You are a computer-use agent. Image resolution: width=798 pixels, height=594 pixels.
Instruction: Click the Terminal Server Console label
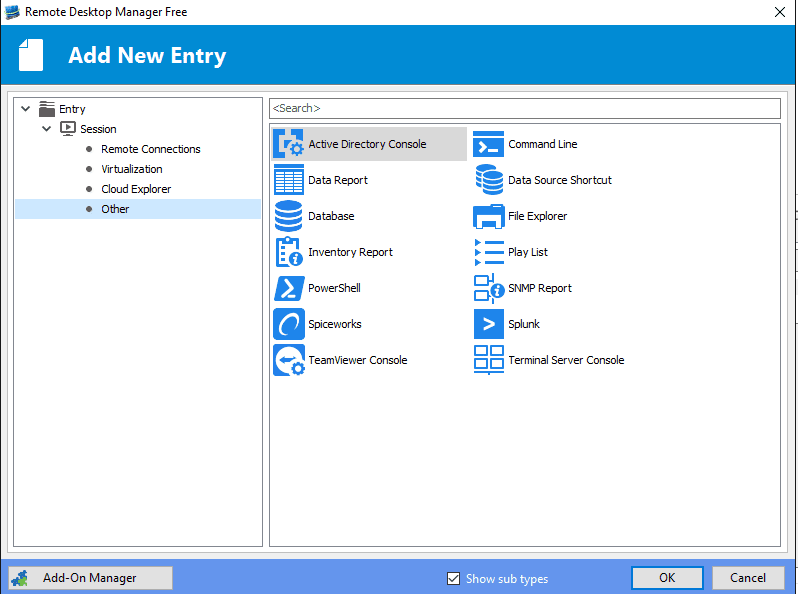(x=566, y=360)
